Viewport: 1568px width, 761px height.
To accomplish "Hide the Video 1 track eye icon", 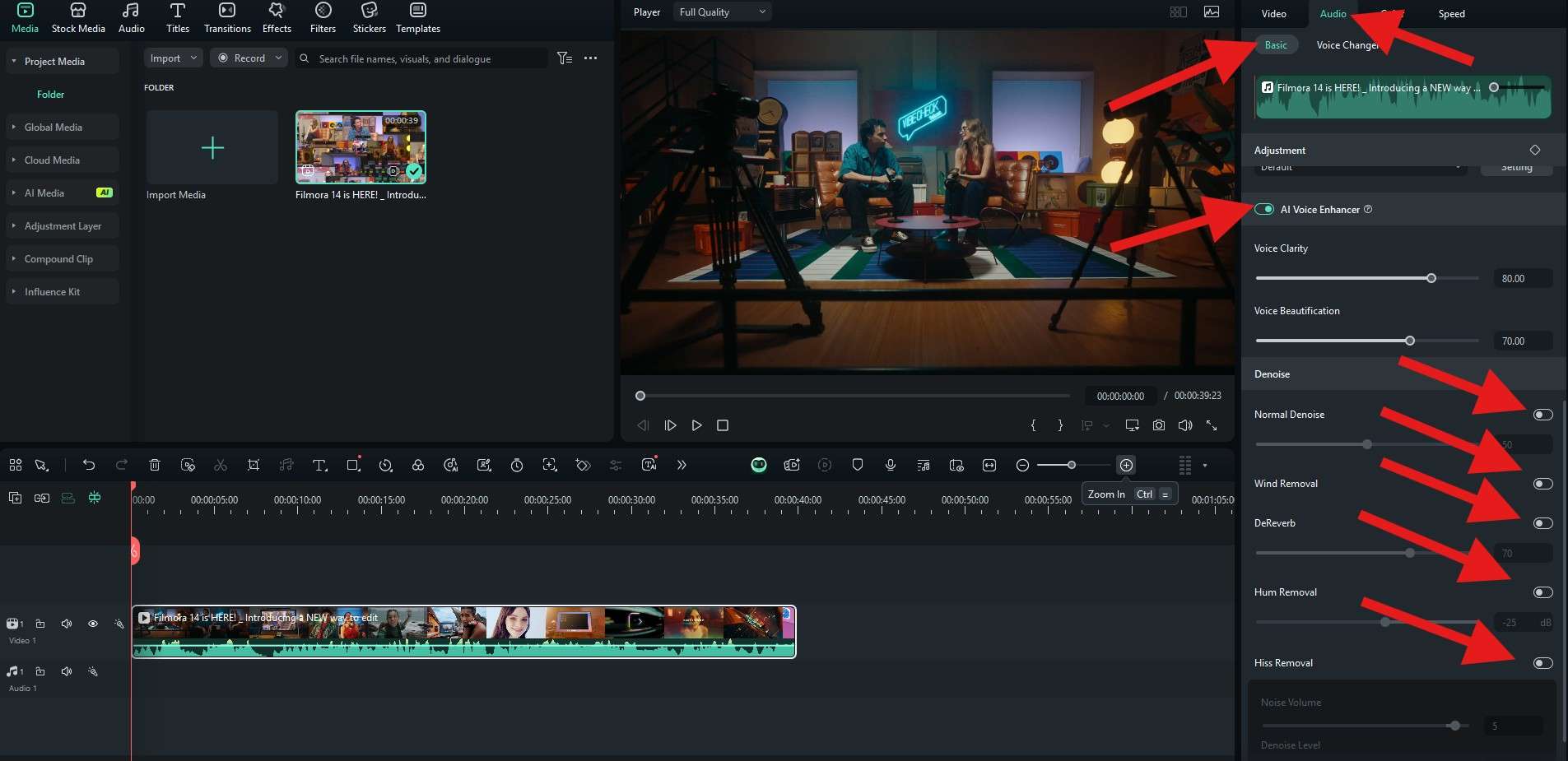I will 93,624.
